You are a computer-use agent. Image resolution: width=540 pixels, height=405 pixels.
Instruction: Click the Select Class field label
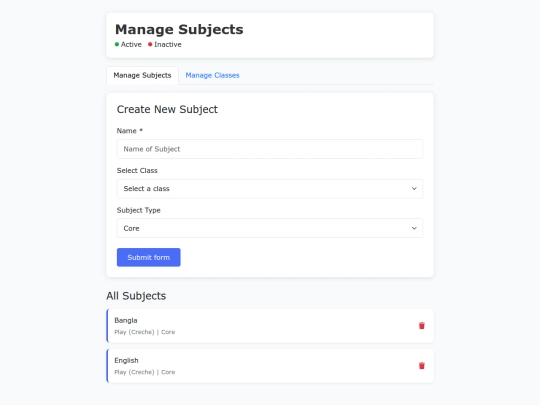pyautogui.click(x=137, y=170)
